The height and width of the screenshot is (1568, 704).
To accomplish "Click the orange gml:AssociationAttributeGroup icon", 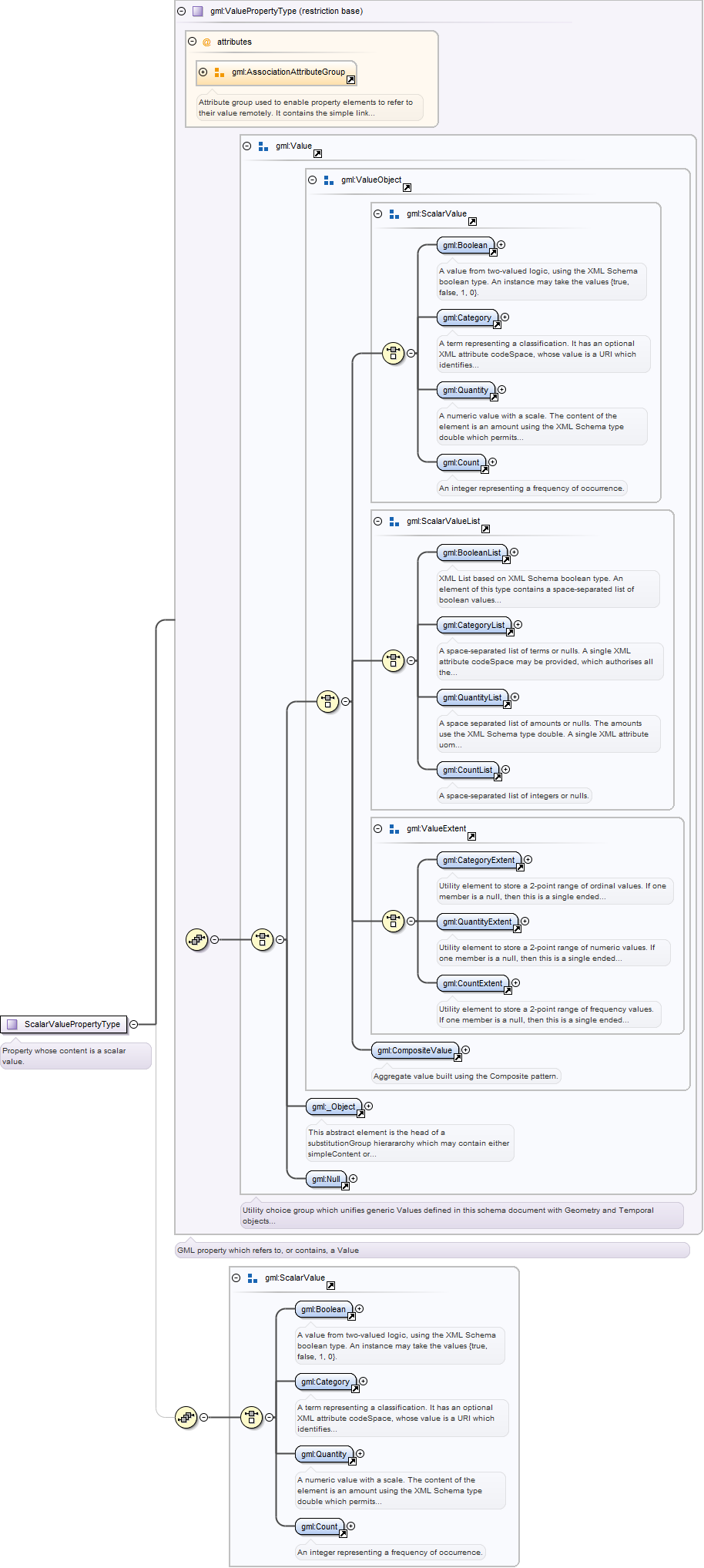I will tap(220, 72).
